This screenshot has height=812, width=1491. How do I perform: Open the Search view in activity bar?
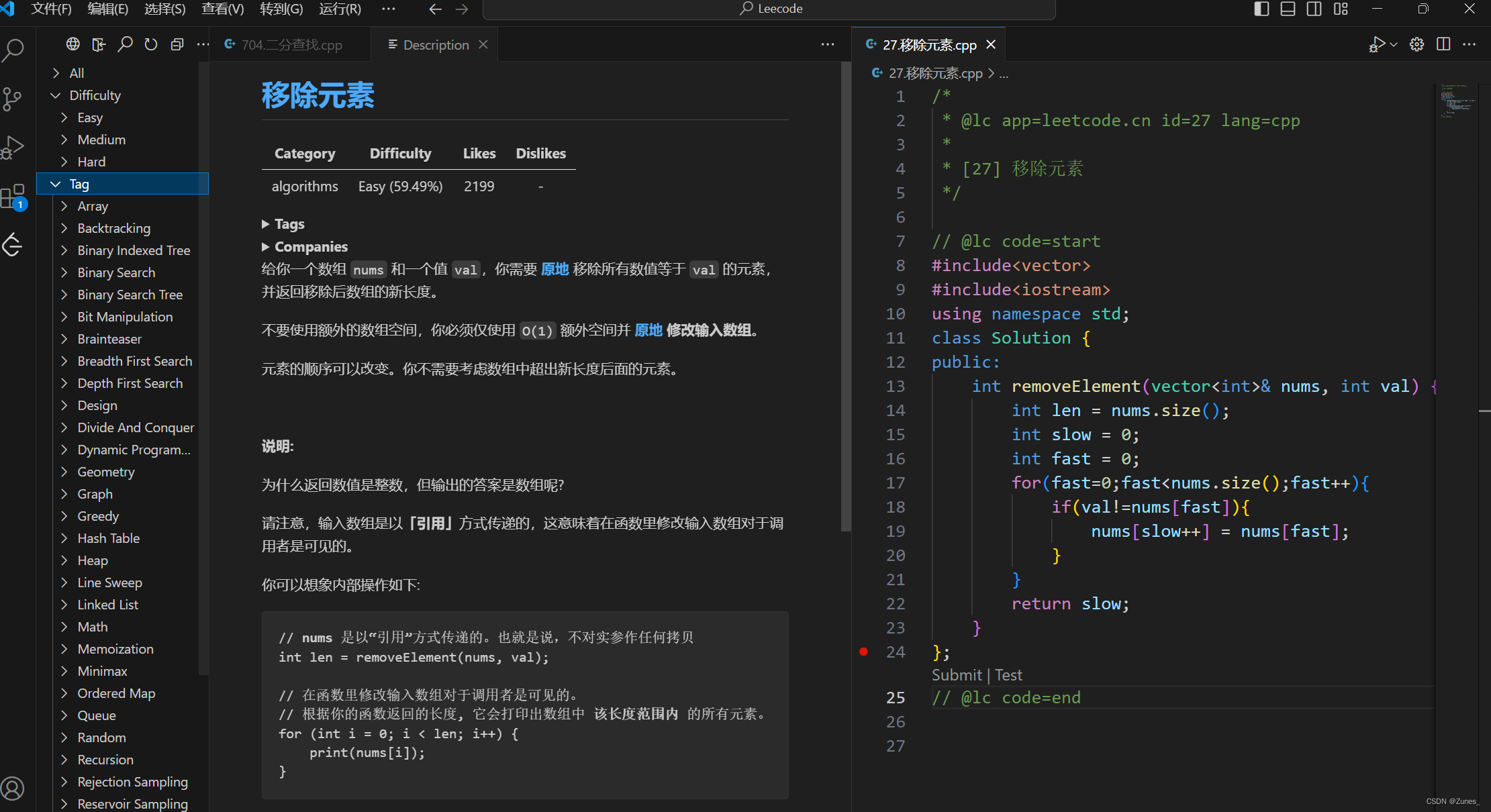(13, 50)
